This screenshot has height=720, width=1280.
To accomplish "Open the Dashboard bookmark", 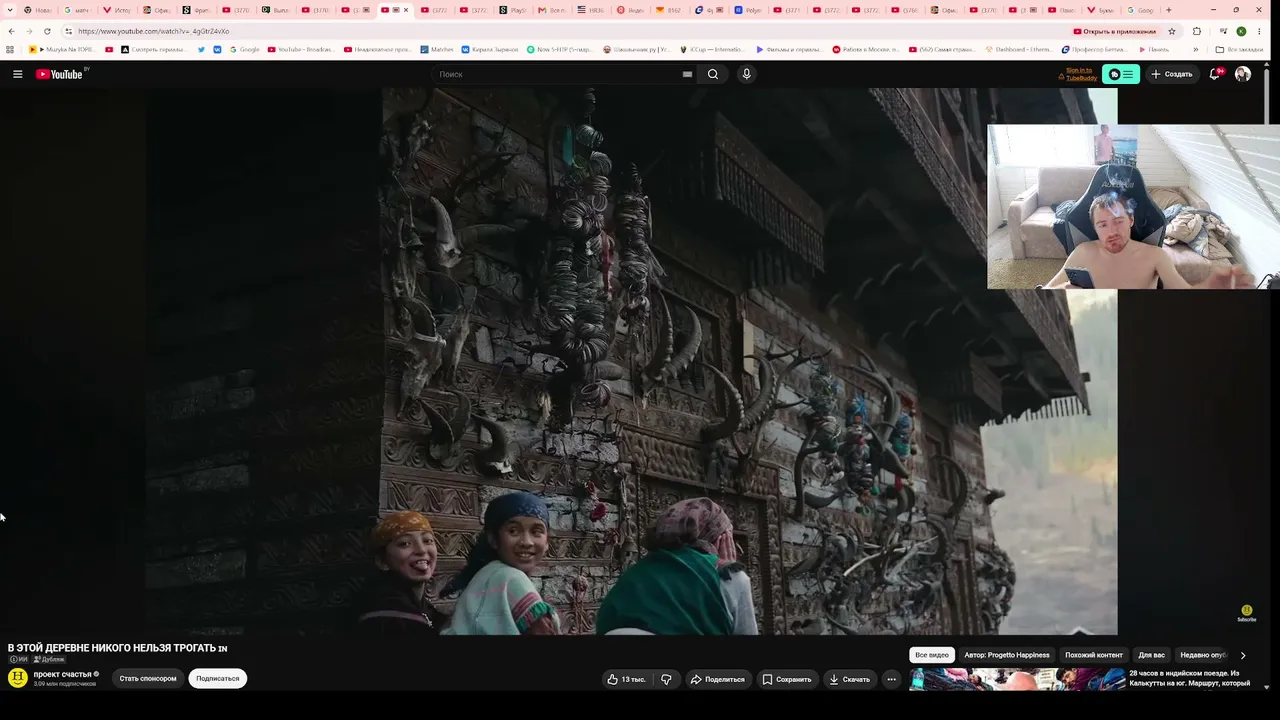I will [1017, 49].
